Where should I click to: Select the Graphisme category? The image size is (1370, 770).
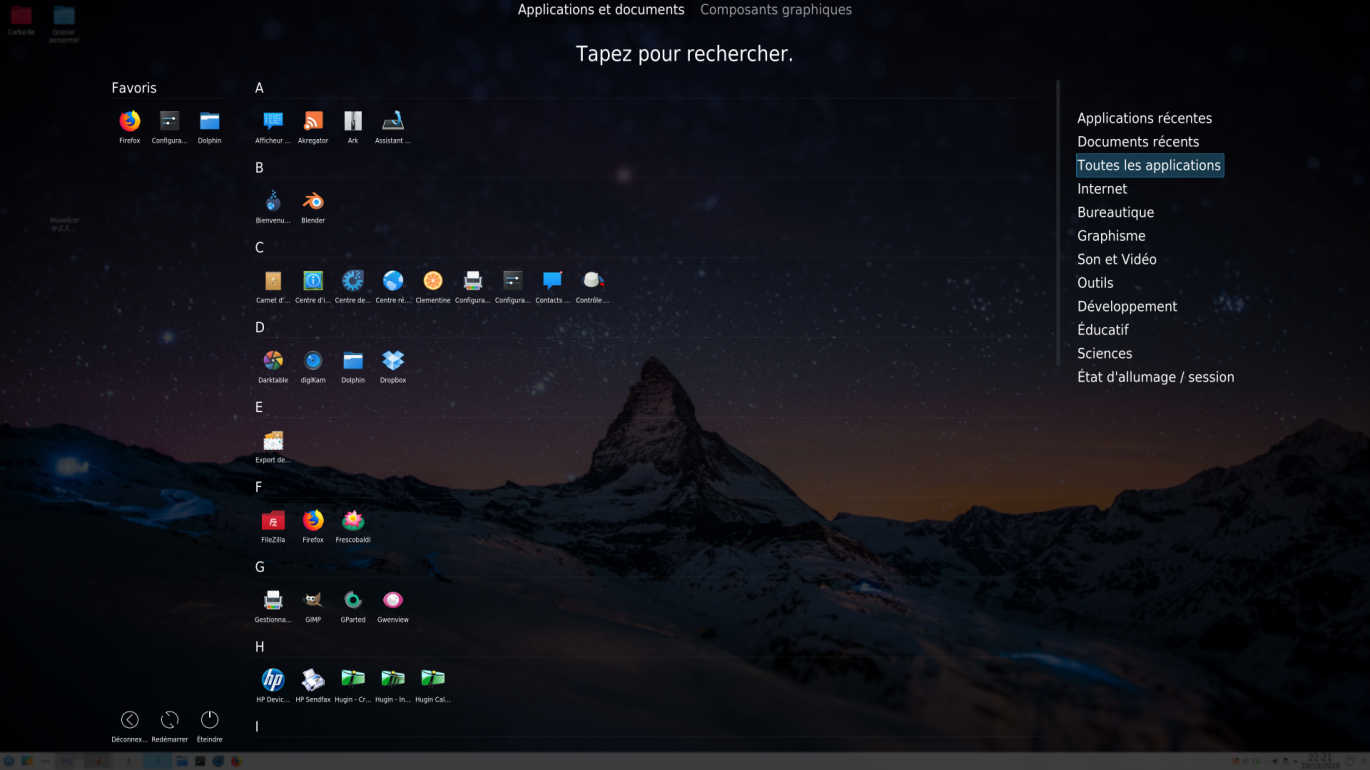click(1111, 236)
